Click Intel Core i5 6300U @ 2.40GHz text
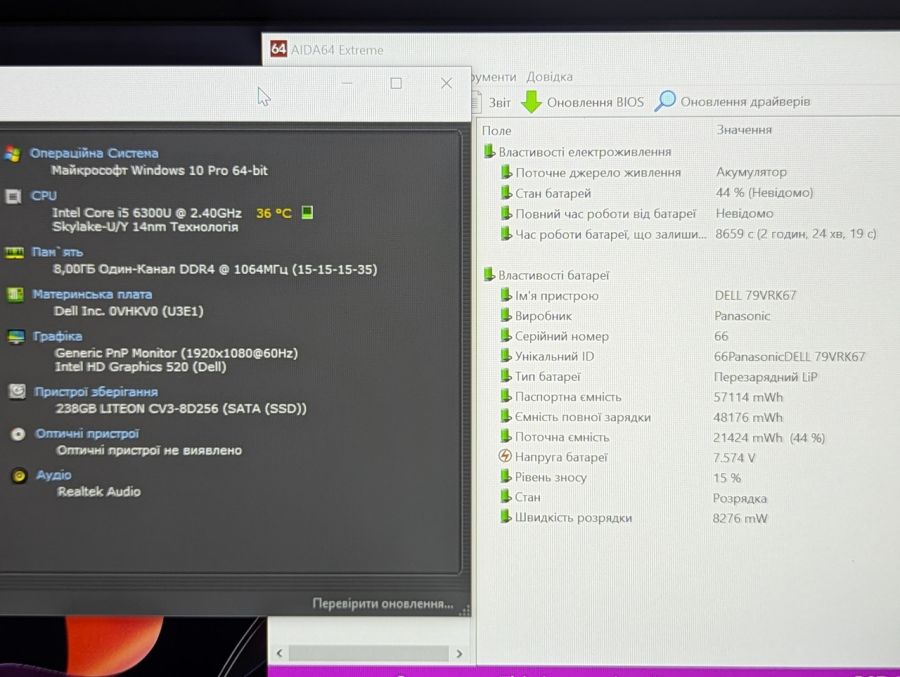This screenshot has width=900, height=677. (147, 213)
